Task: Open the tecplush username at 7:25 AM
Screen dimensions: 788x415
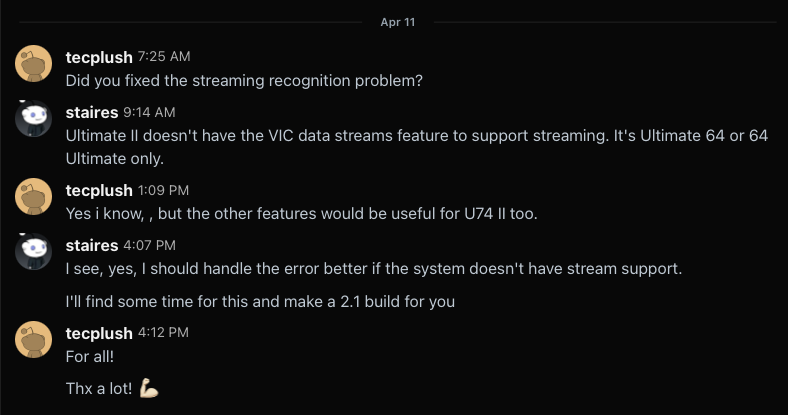Action: click(99, 56)
